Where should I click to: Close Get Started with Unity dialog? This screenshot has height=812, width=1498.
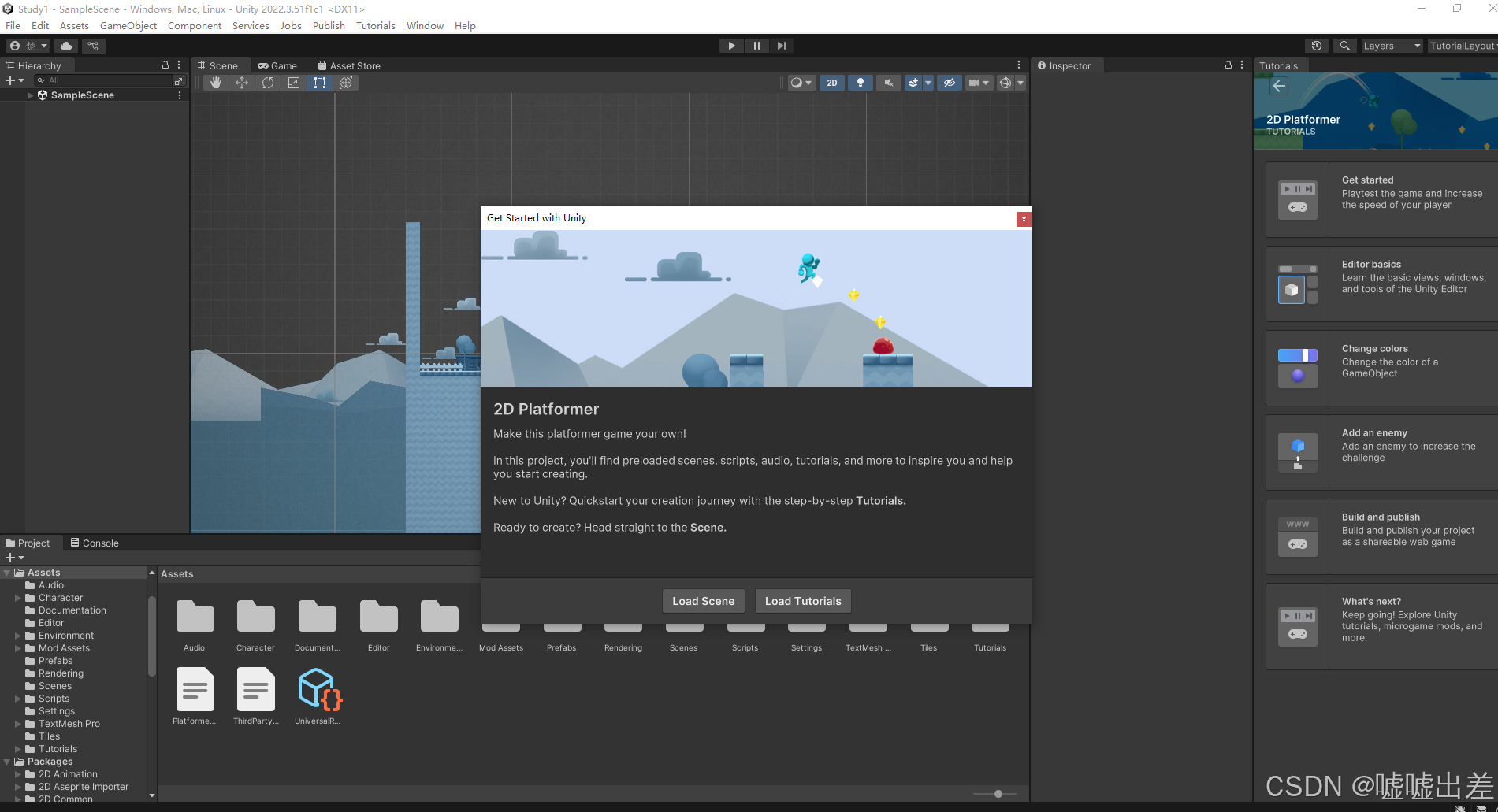1024,219
